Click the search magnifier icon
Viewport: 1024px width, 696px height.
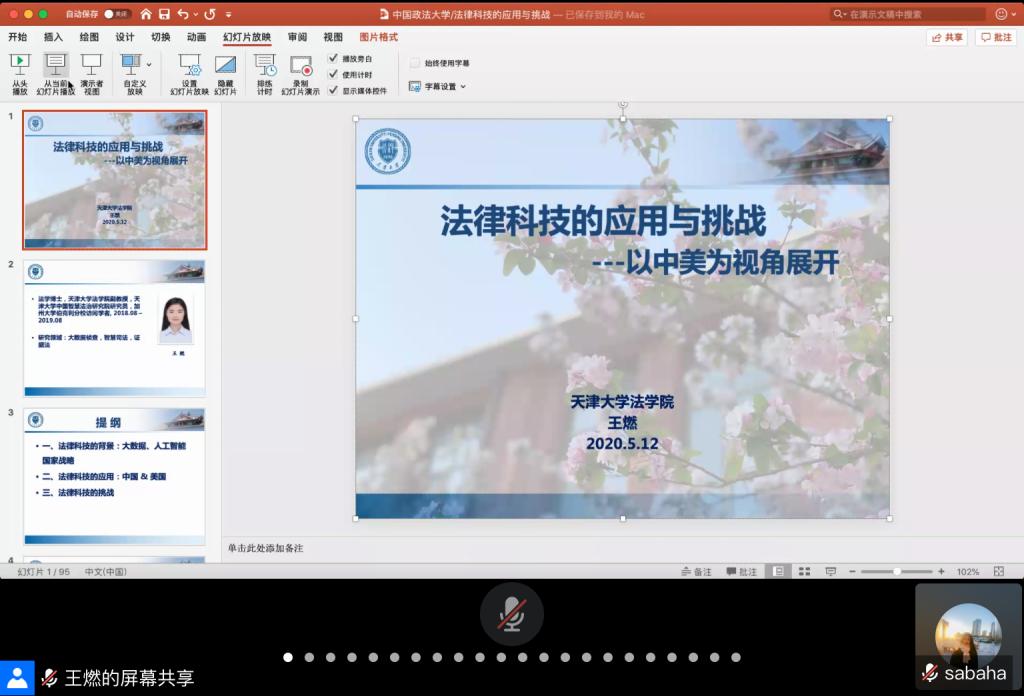click(x=837, y=14)
